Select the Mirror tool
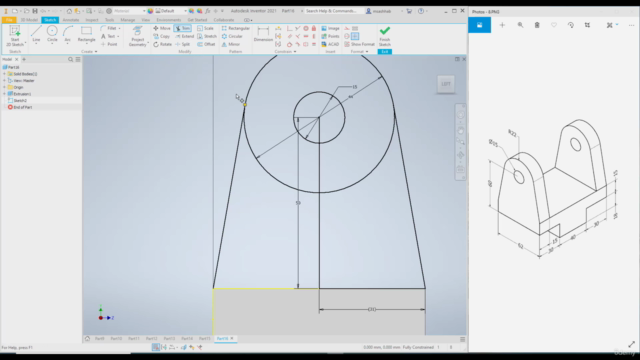Image resolution: width=640 pixels, height=360 pixels. (x=231, y=44)
